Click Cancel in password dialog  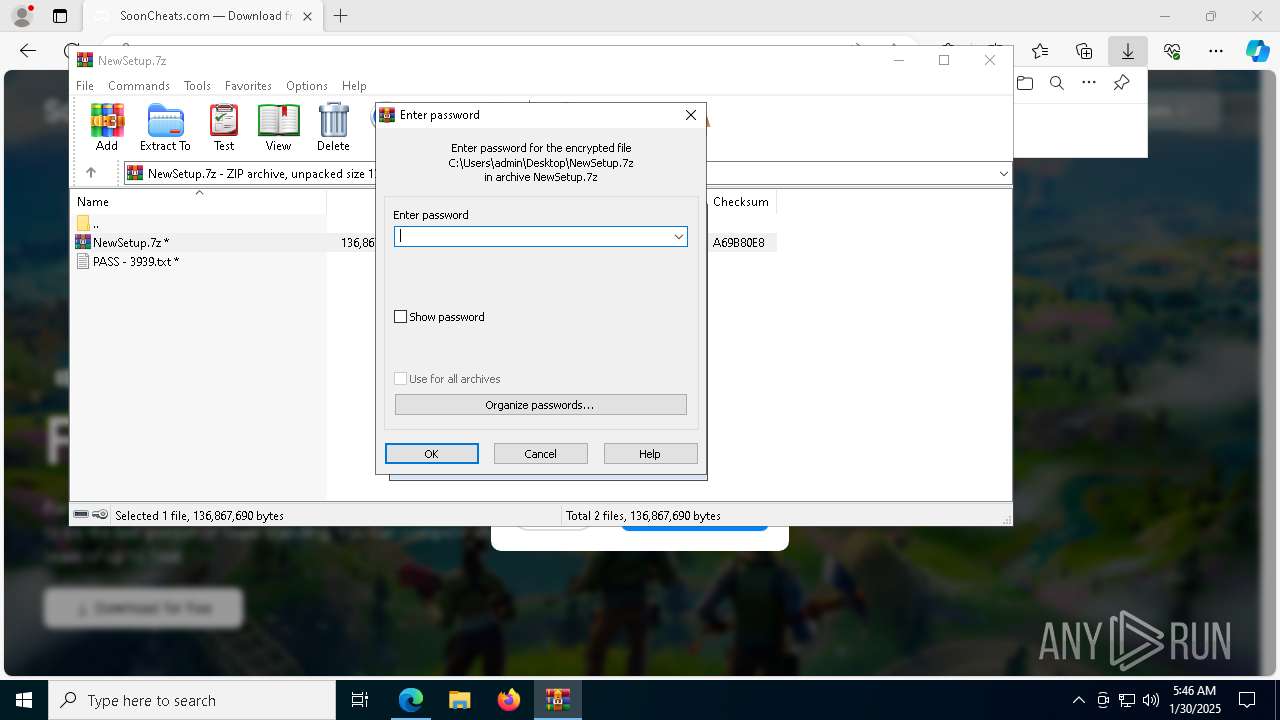coord(541,454)
